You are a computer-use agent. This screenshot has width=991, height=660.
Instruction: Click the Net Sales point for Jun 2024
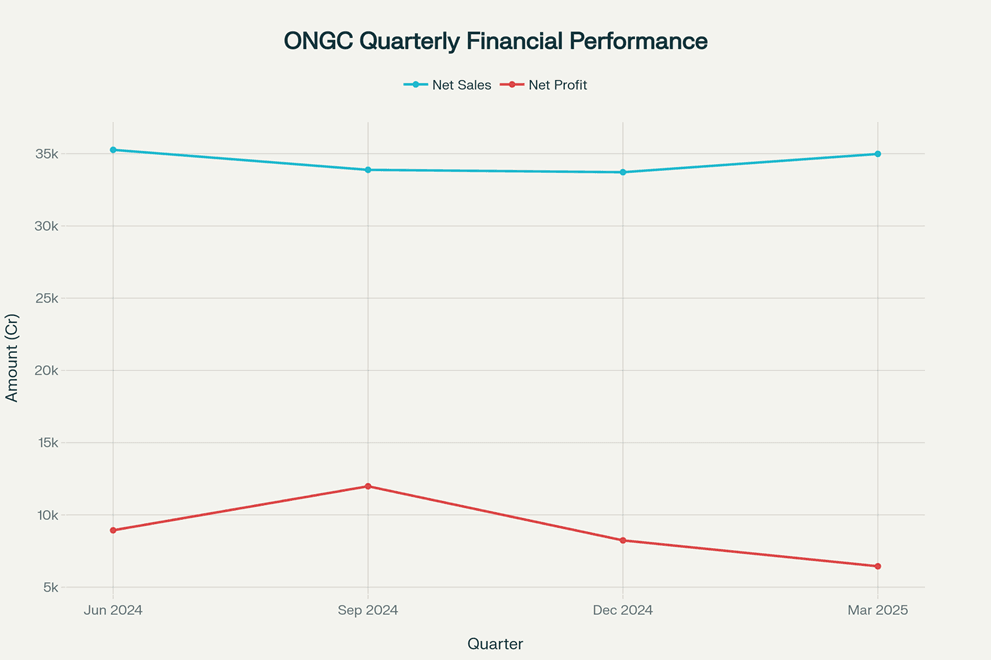(x=113, y=150)
